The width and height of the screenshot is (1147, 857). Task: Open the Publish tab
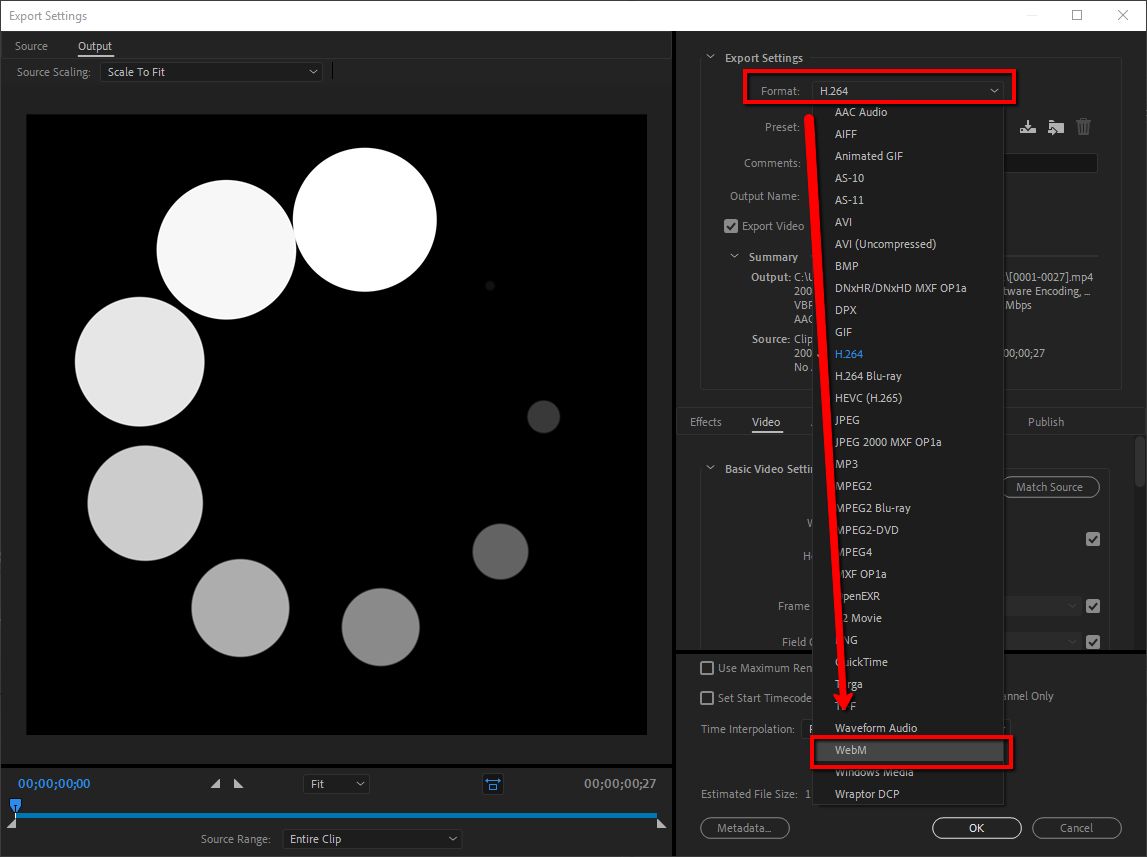(1046, 422)
